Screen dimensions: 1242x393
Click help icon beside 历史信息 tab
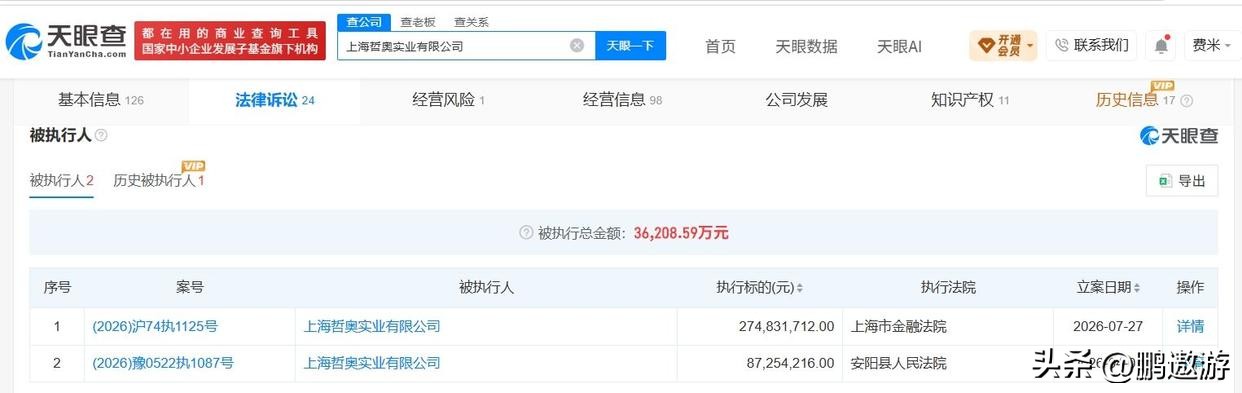[x=1187, y=101]
